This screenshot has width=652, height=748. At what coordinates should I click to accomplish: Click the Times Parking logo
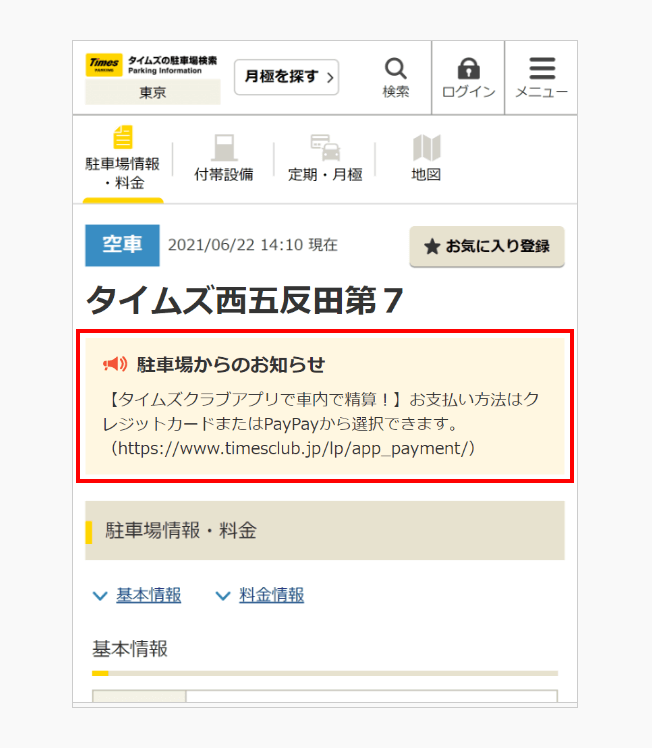coord(104,65)
